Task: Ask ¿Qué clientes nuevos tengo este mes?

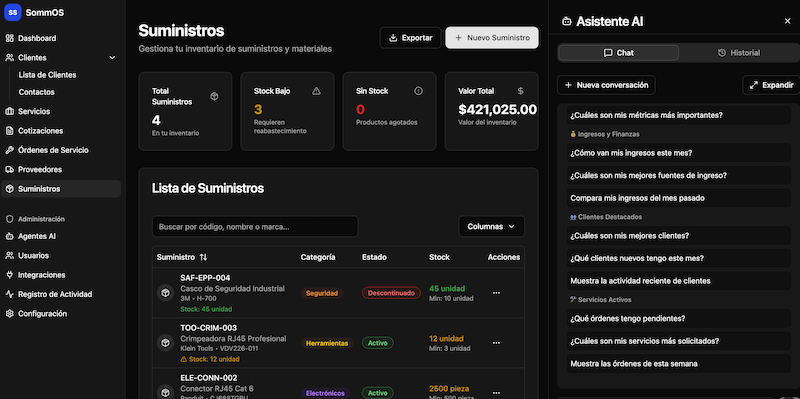Action: 679,258
